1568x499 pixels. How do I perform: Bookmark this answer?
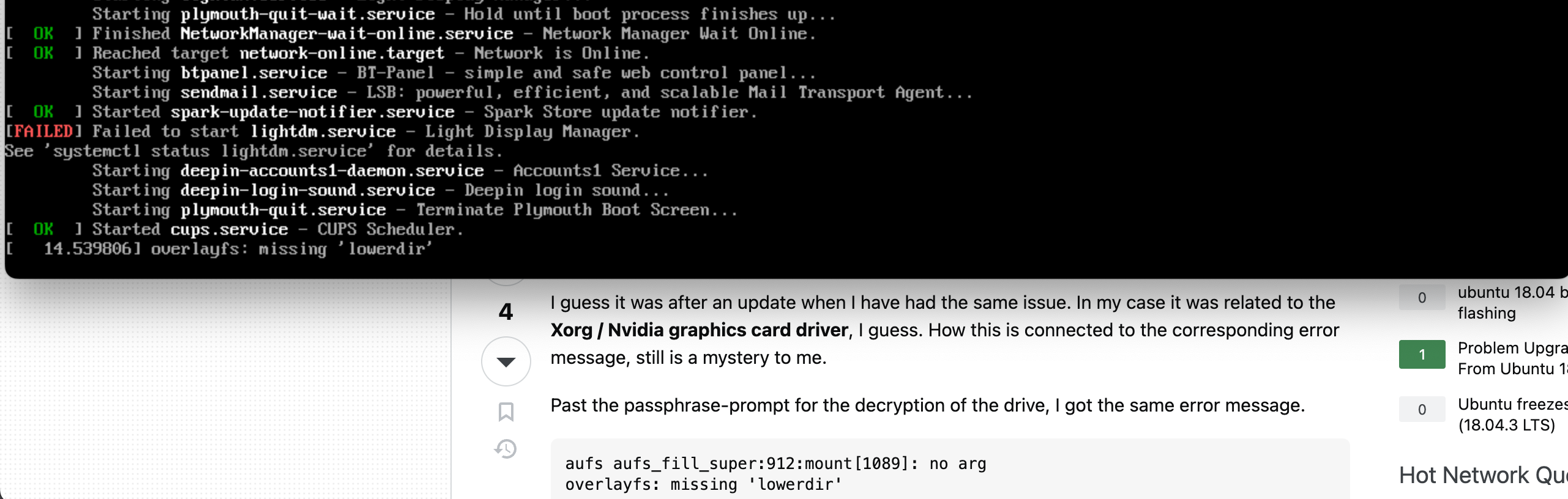pyautogui.click(x=506, y=412)
